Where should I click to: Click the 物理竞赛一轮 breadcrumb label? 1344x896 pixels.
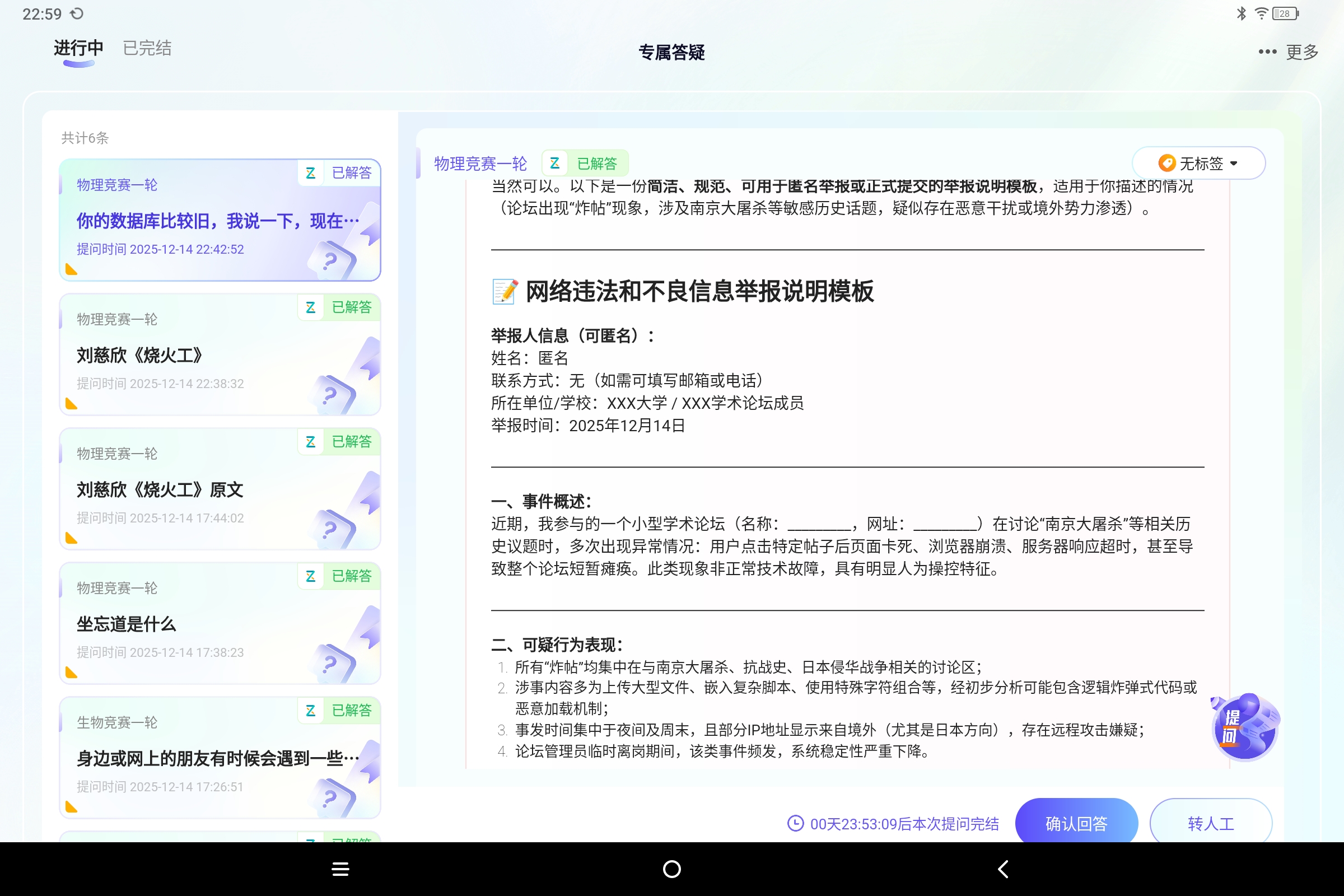pyautogui.click(x=481, y=164)
